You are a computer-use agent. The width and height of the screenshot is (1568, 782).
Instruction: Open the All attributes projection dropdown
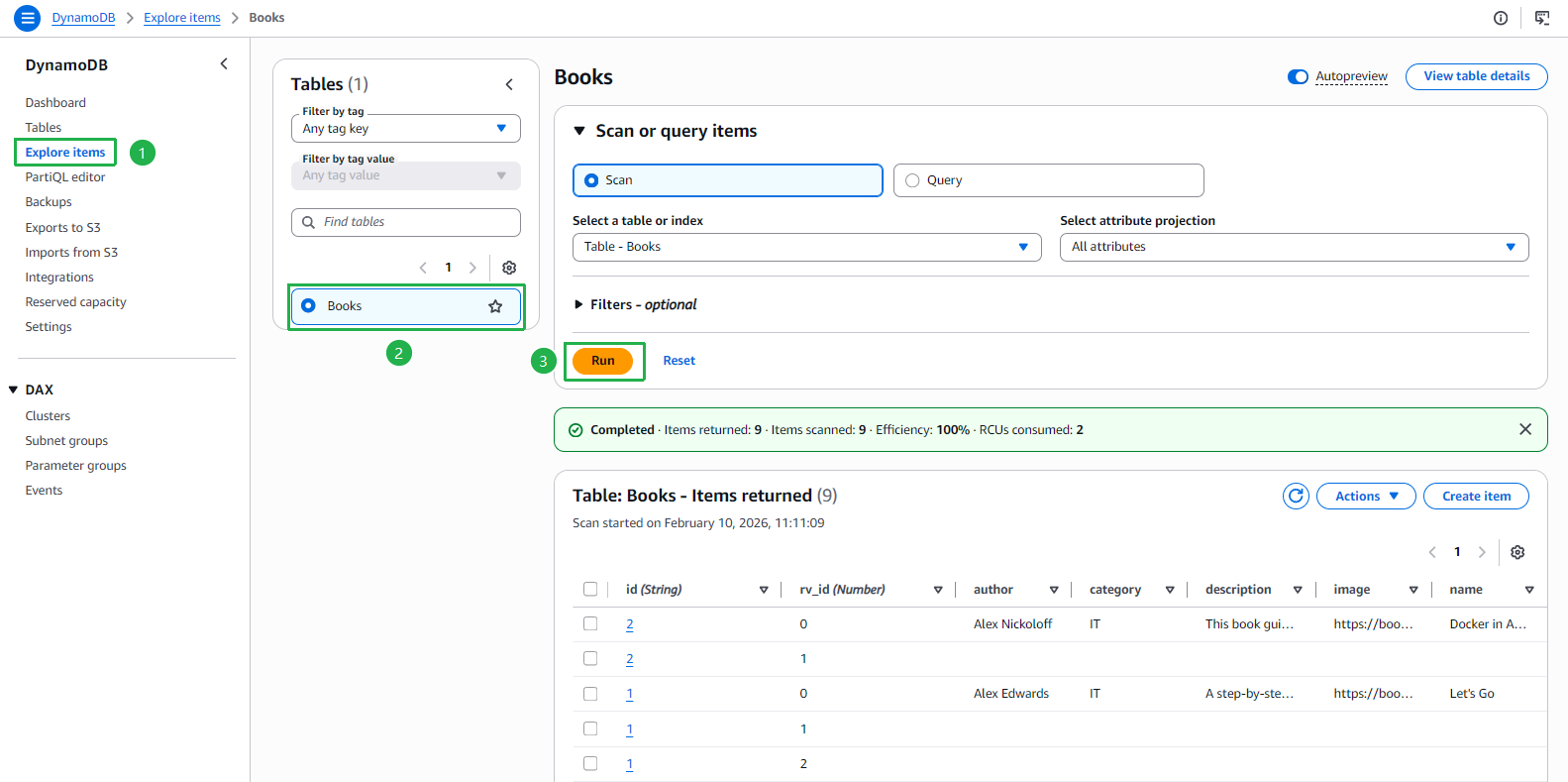pyautogui.click(x=1295, y=247)
